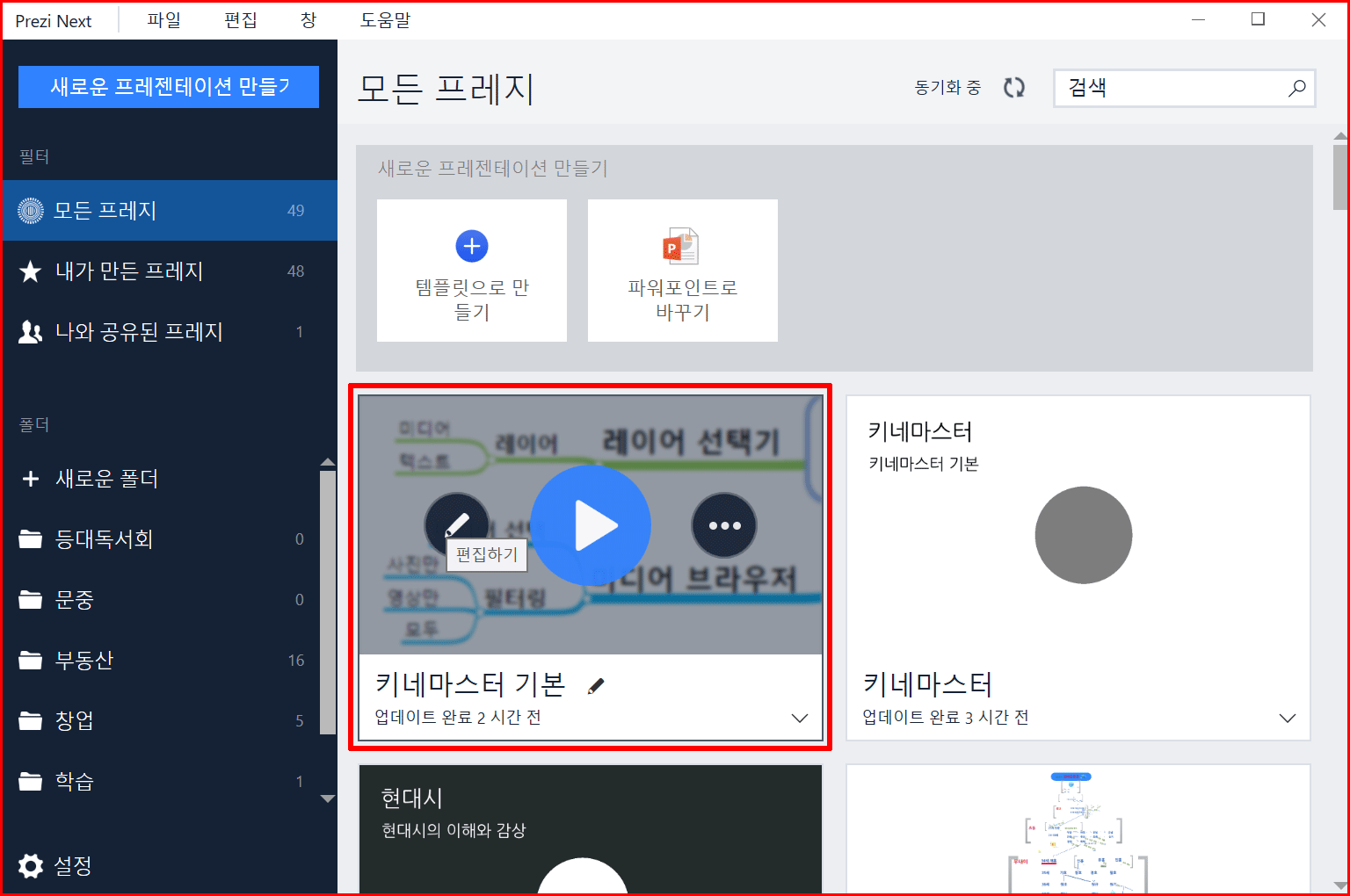Open the 파일 menu
The image size is (1350, 896).
(163, 20)
